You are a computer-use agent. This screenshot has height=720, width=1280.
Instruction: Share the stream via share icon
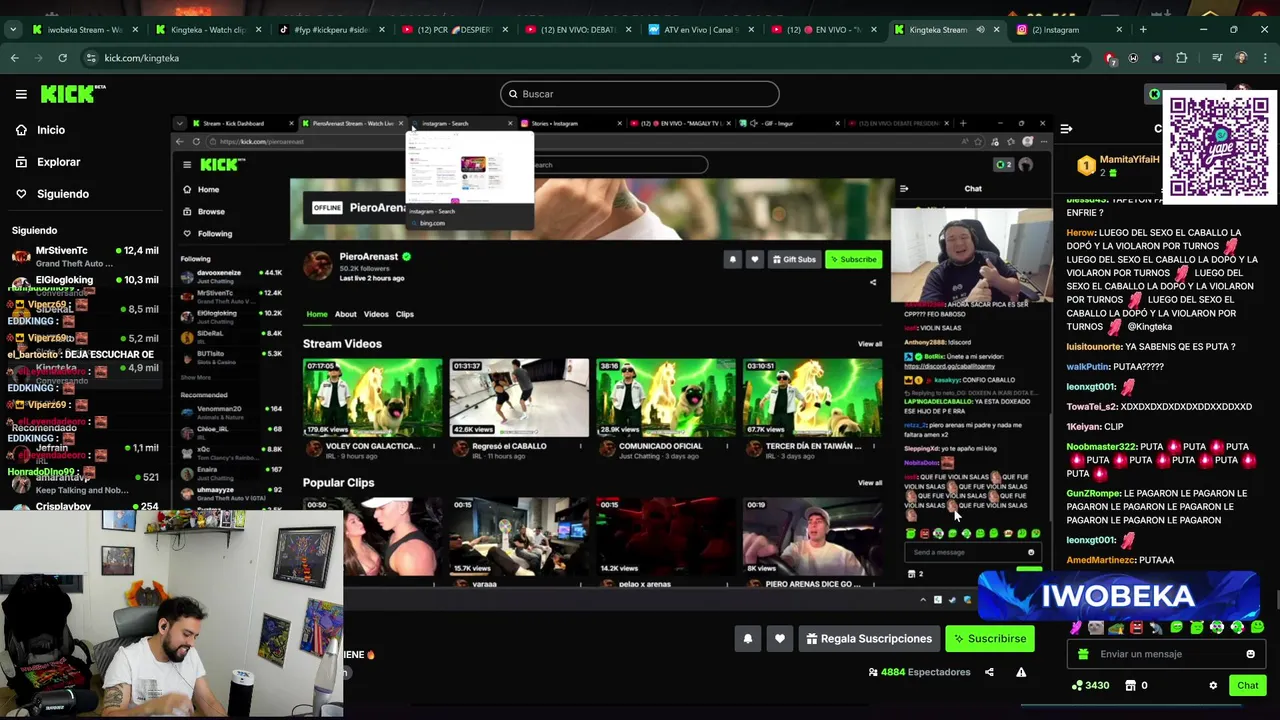pos(989,672)
